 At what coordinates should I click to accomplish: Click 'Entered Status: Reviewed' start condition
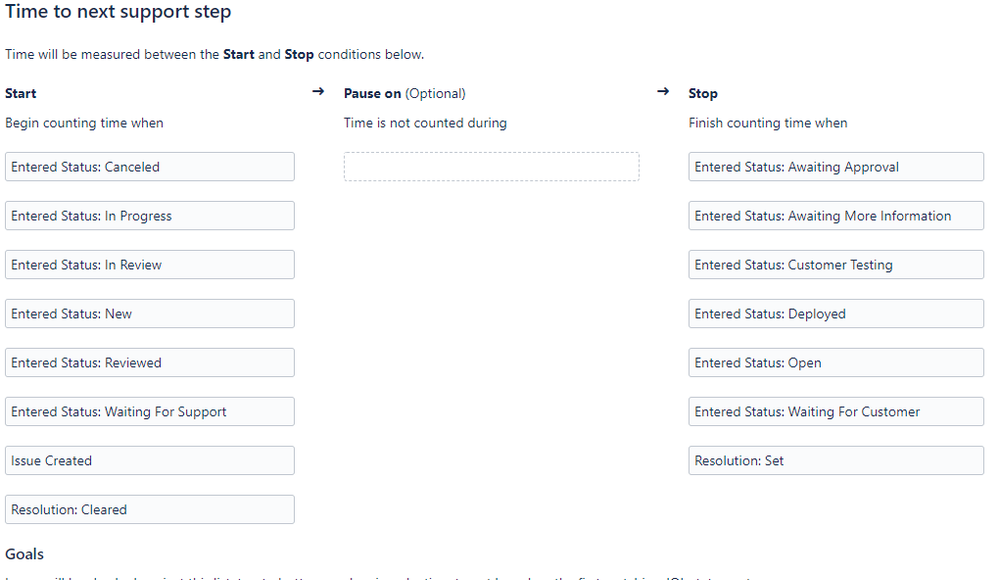pyautogui.click(x=150, y=363)
